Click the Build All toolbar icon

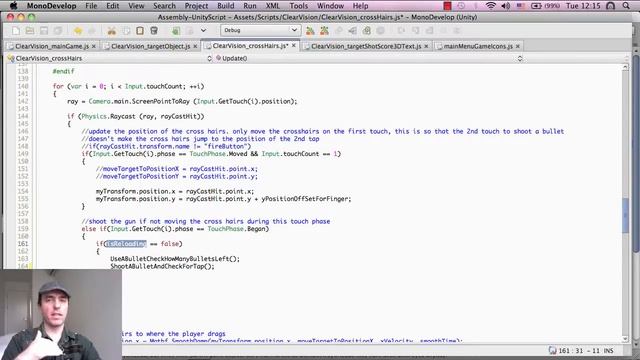[310, 31]
